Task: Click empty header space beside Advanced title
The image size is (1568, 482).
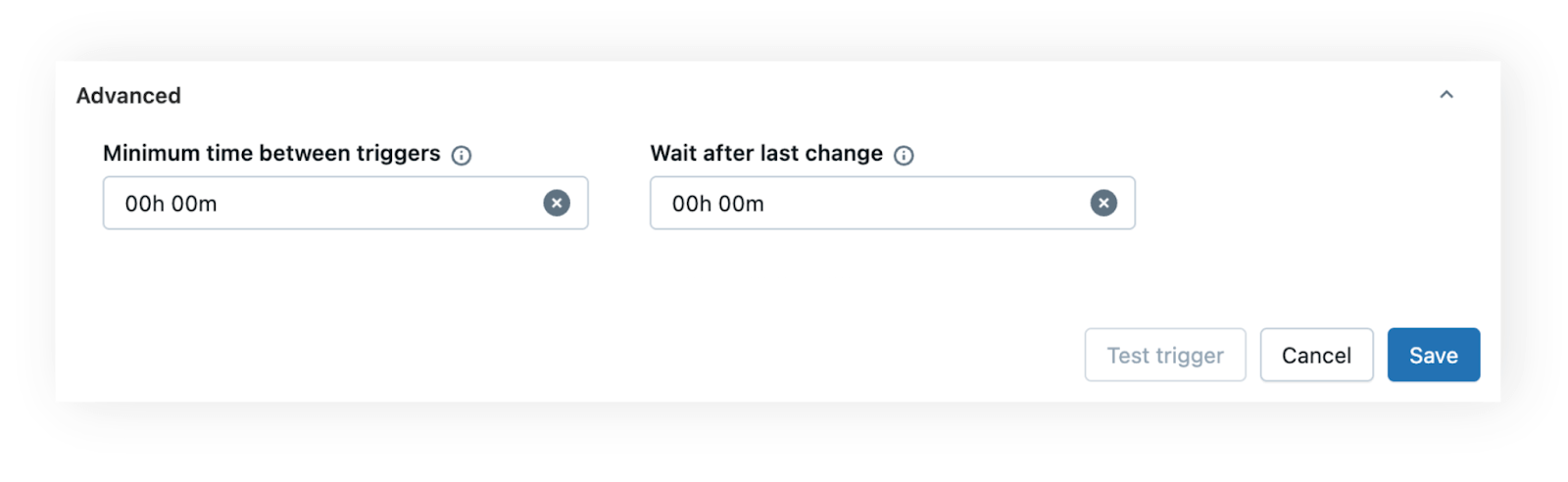Action: (784, 96)
